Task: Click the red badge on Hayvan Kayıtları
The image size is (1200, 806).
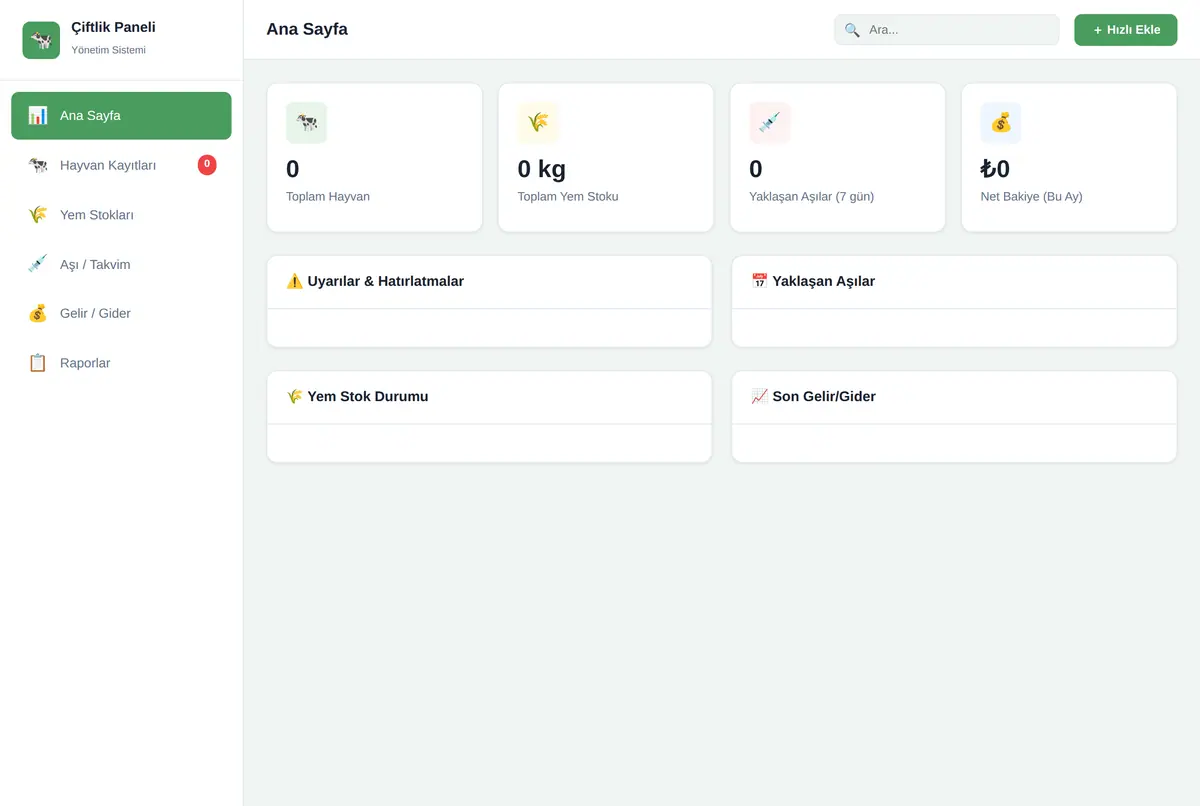Action: (207, 164)
